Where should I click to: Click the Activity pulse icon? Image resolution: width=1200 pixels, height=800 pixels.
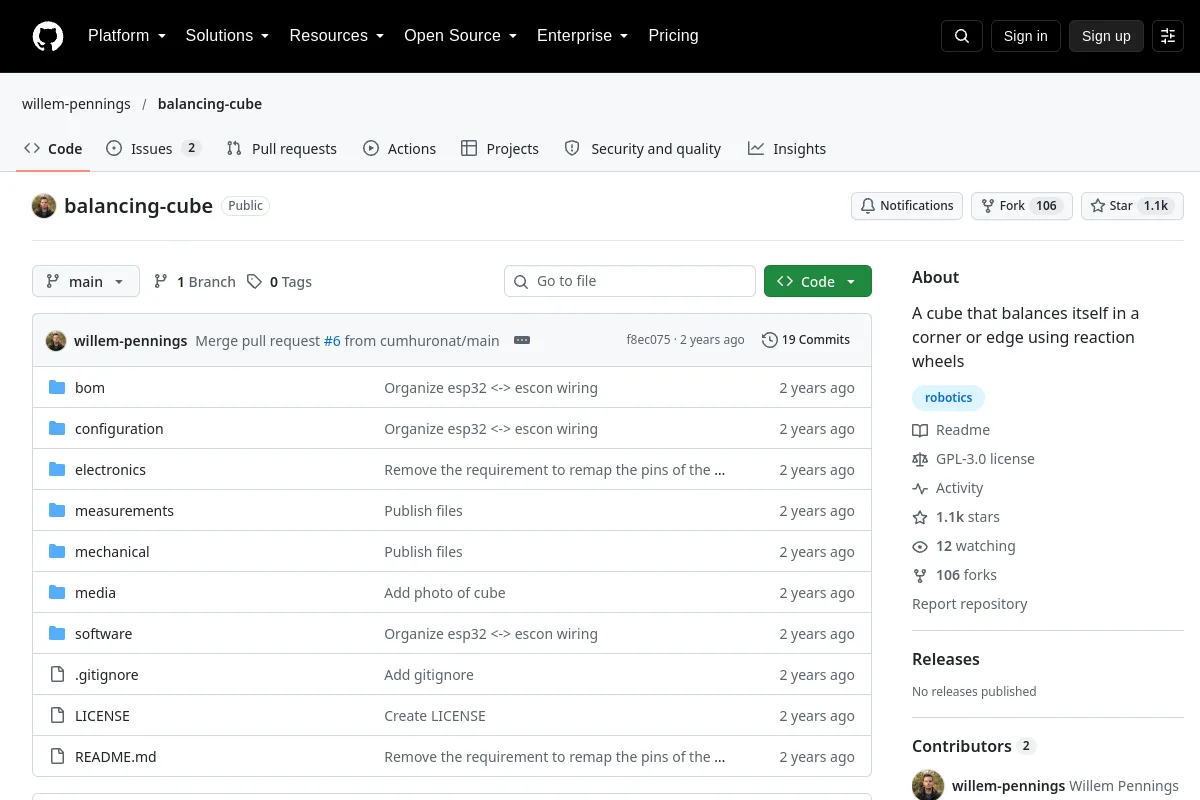coord(920,488)
